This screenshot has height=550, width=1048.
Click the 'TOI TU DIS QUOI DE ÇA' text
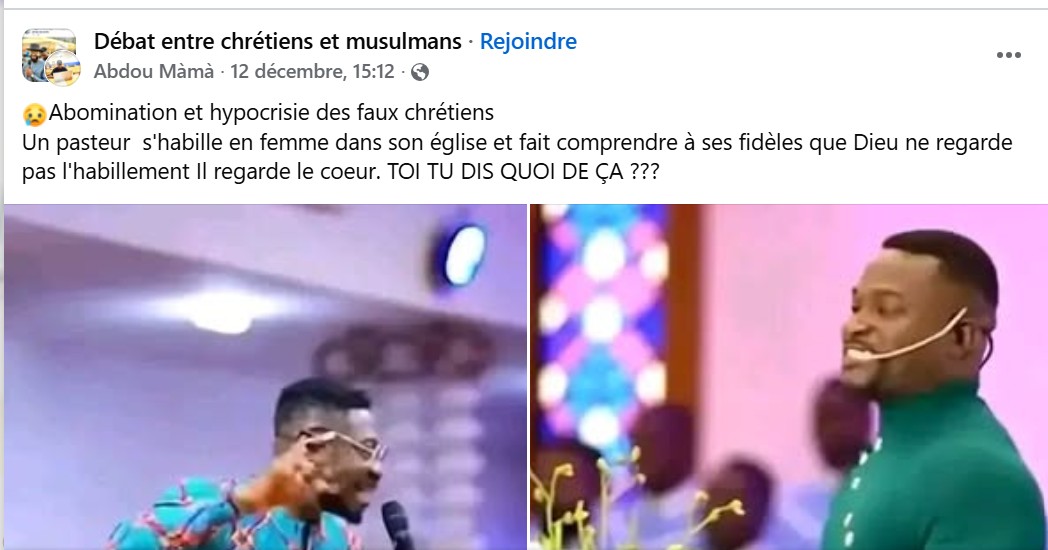point(523,172)
